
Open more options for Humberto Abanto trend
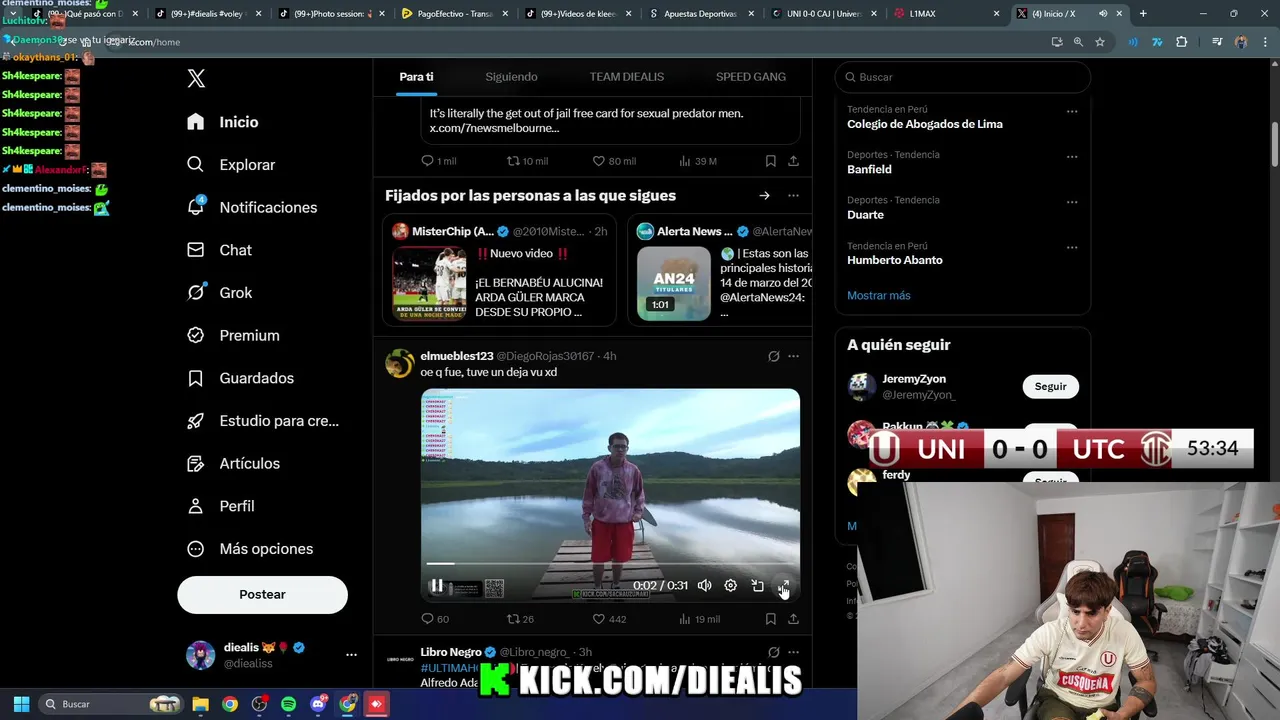(1072, 247)
